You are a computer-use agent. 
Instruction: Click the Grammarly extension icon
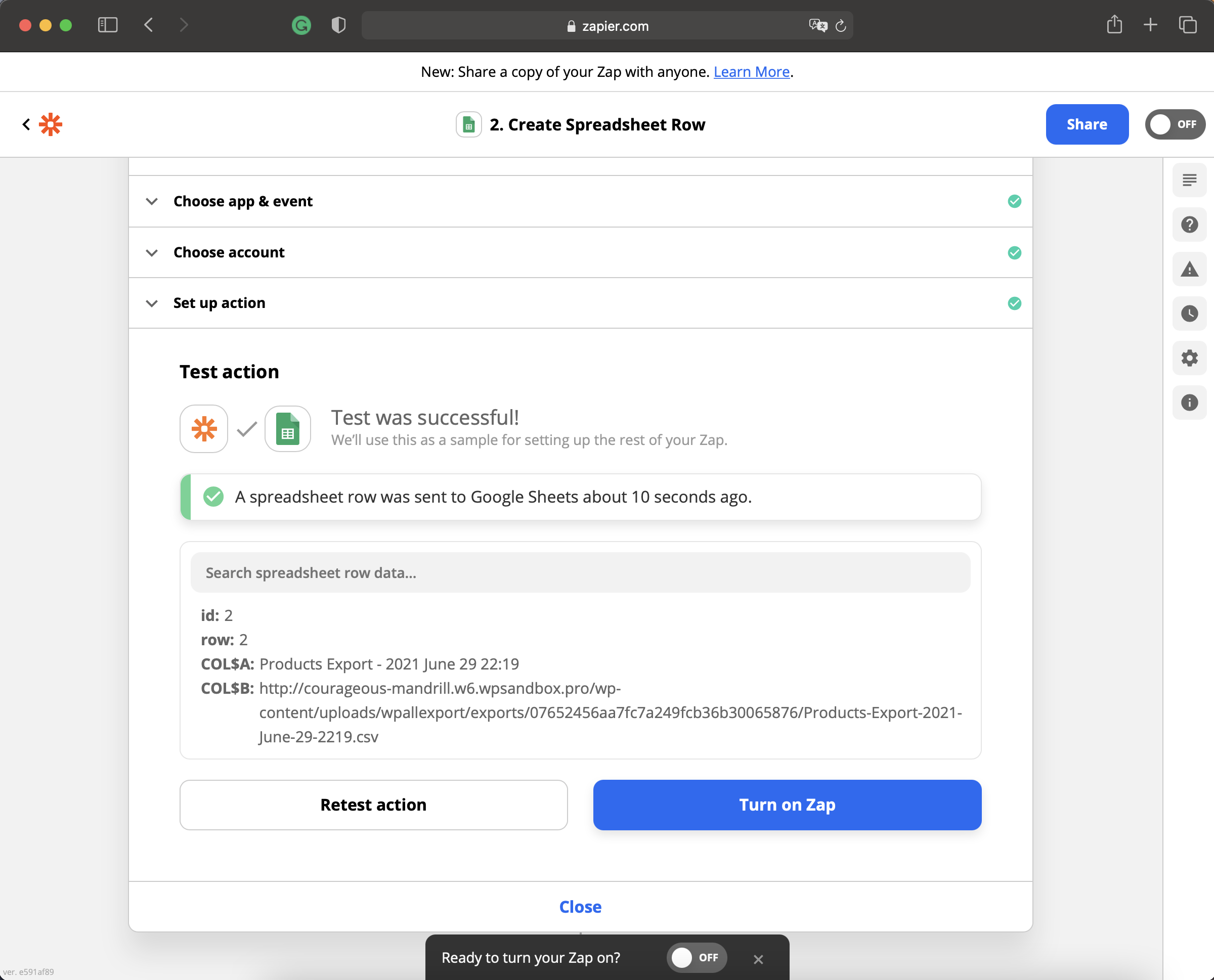click(x=301, y=25)
